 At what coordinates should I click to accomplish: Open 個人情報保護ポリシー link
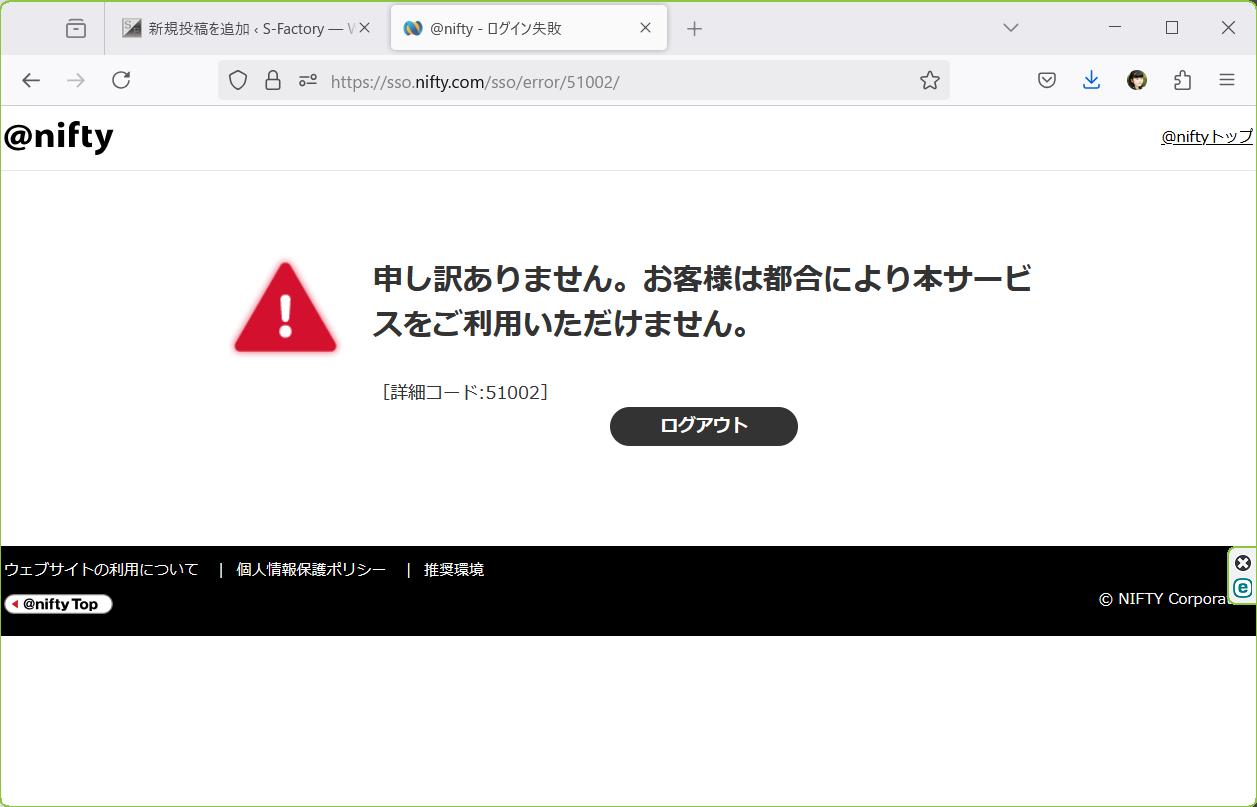311,569
